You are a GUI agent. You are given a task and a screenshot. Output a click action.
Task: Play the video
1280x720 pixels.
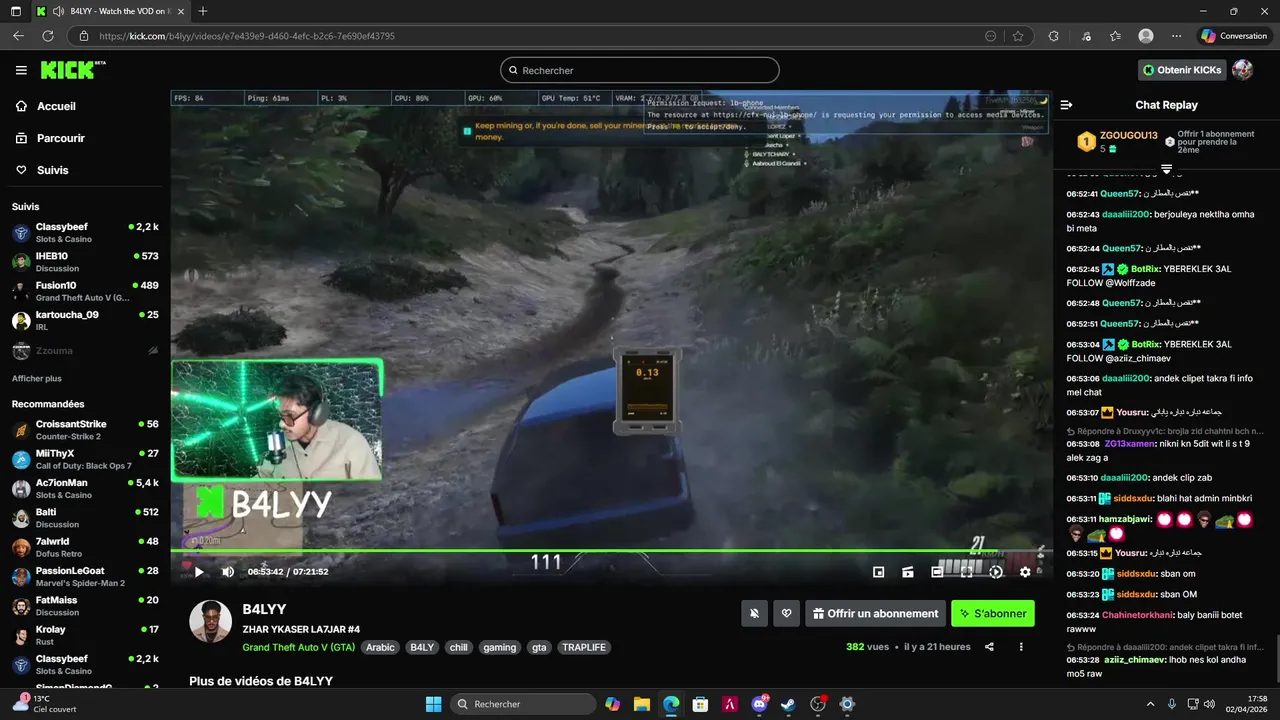198,572
